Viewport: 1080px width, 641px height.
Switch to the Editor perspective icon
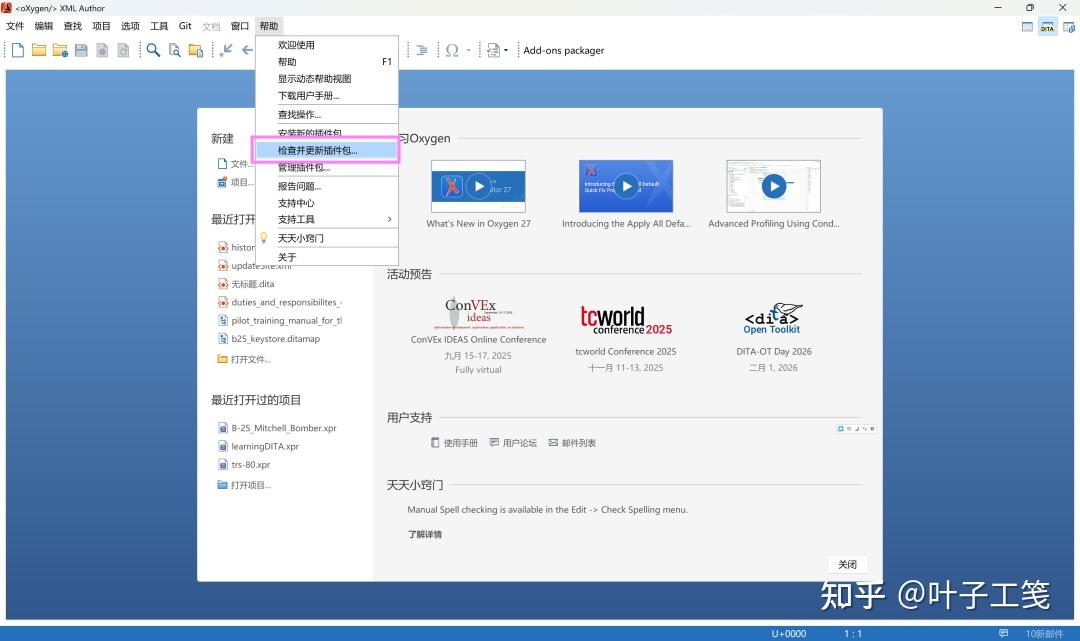(1027, 27)
